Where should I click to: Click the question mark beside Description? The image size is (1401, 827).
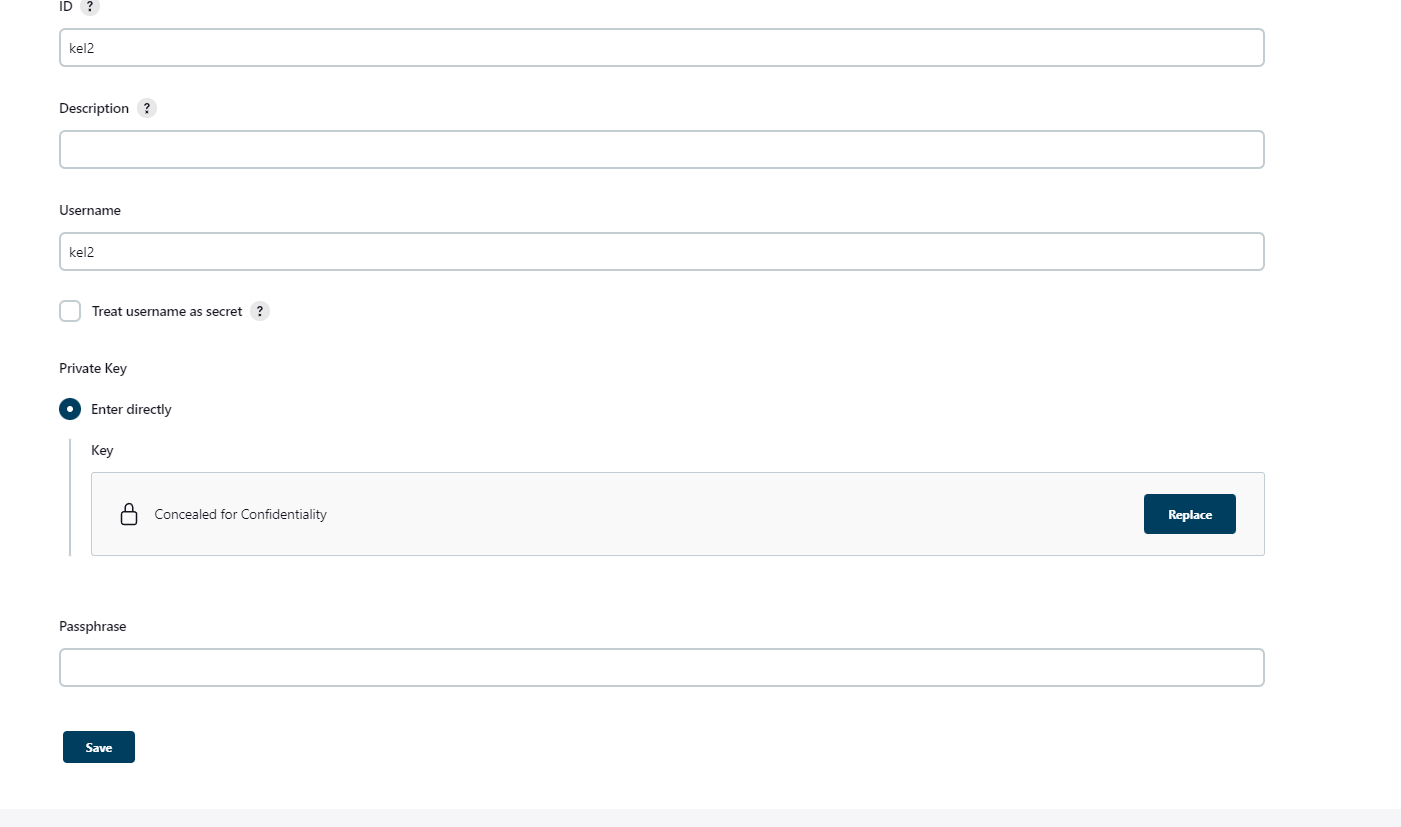pyautogui.click(x=147, y=108)
